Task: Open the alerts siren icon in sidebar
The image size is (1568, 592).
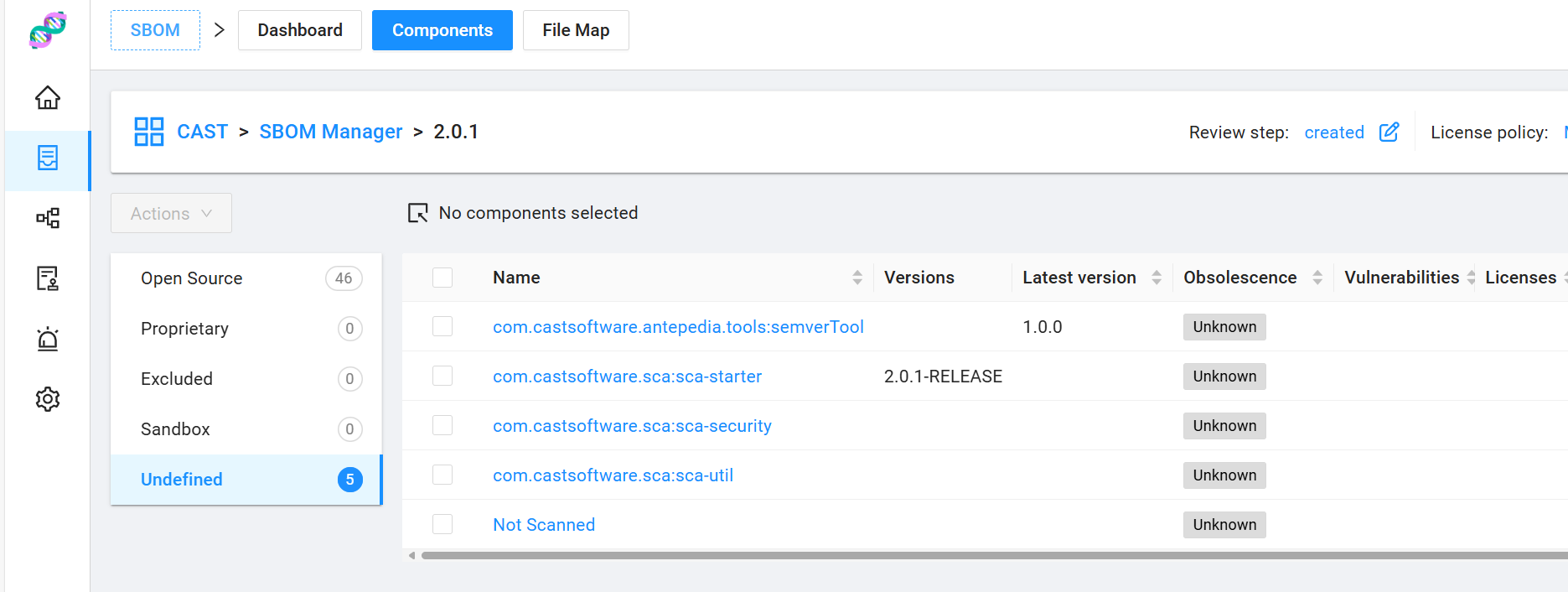Action: click(x=48, y=339)
